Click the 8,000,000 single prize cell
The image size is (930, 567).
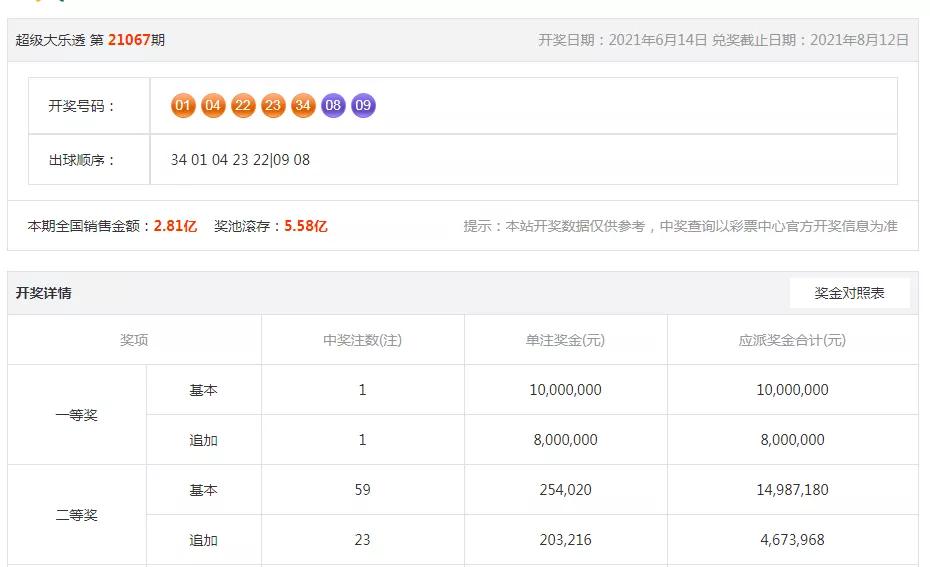[565, 439]
